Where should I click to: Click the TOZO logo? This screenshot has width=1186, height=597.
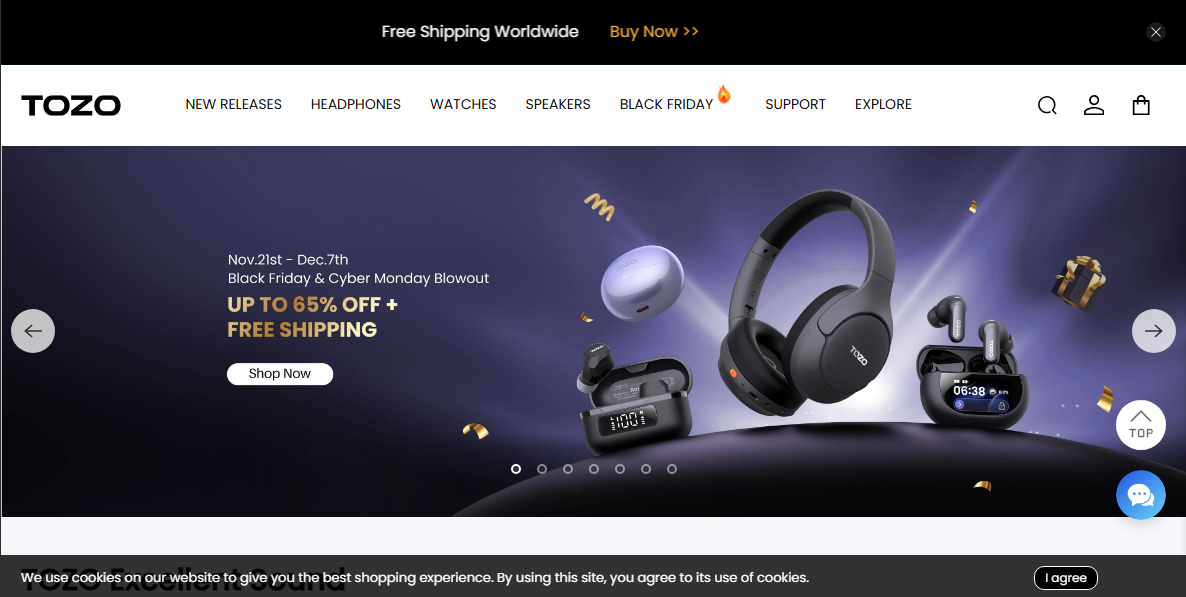71,105
